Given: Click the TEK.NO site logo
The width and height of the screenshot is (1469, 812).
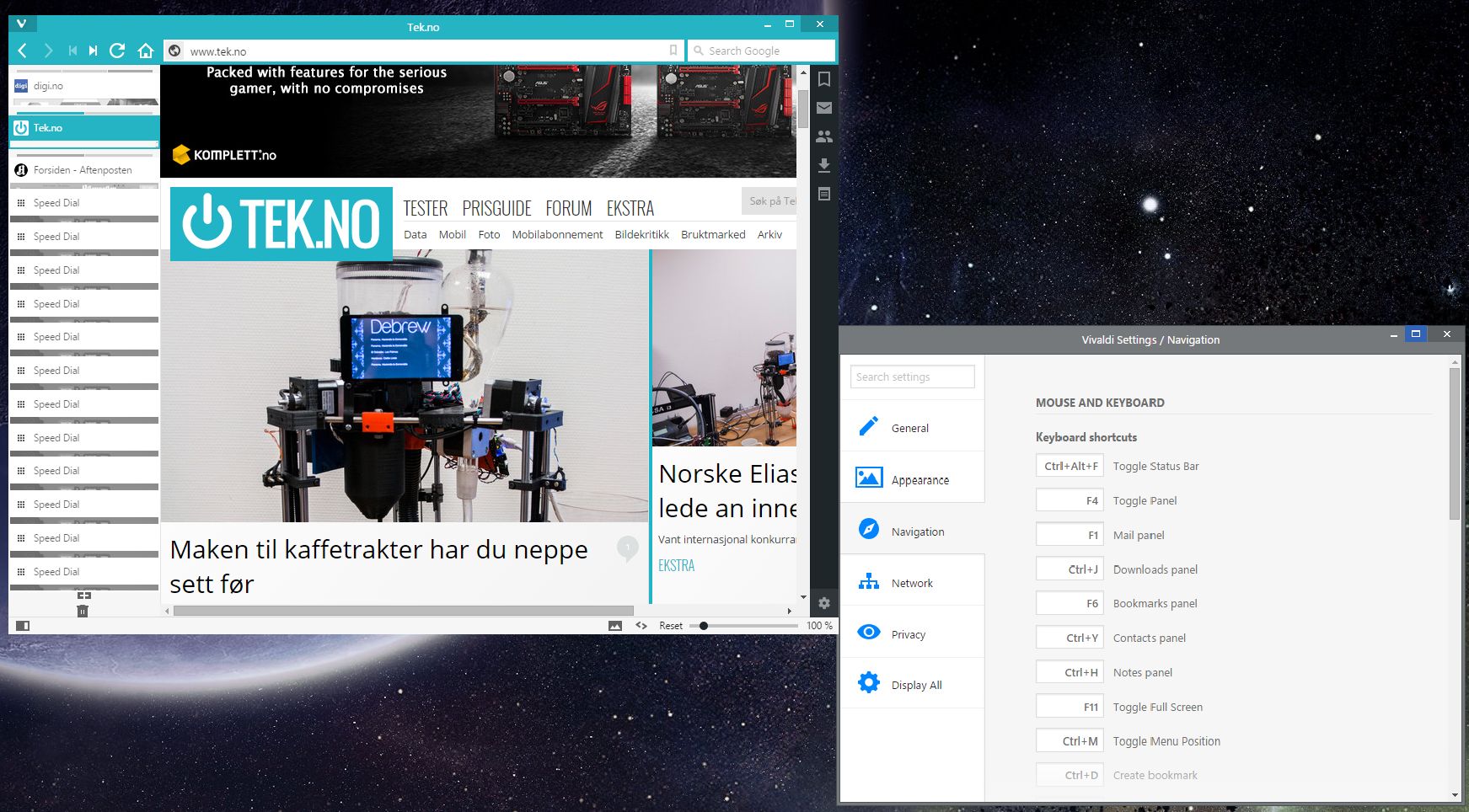Looking at the screenshot, I should 281,223.
